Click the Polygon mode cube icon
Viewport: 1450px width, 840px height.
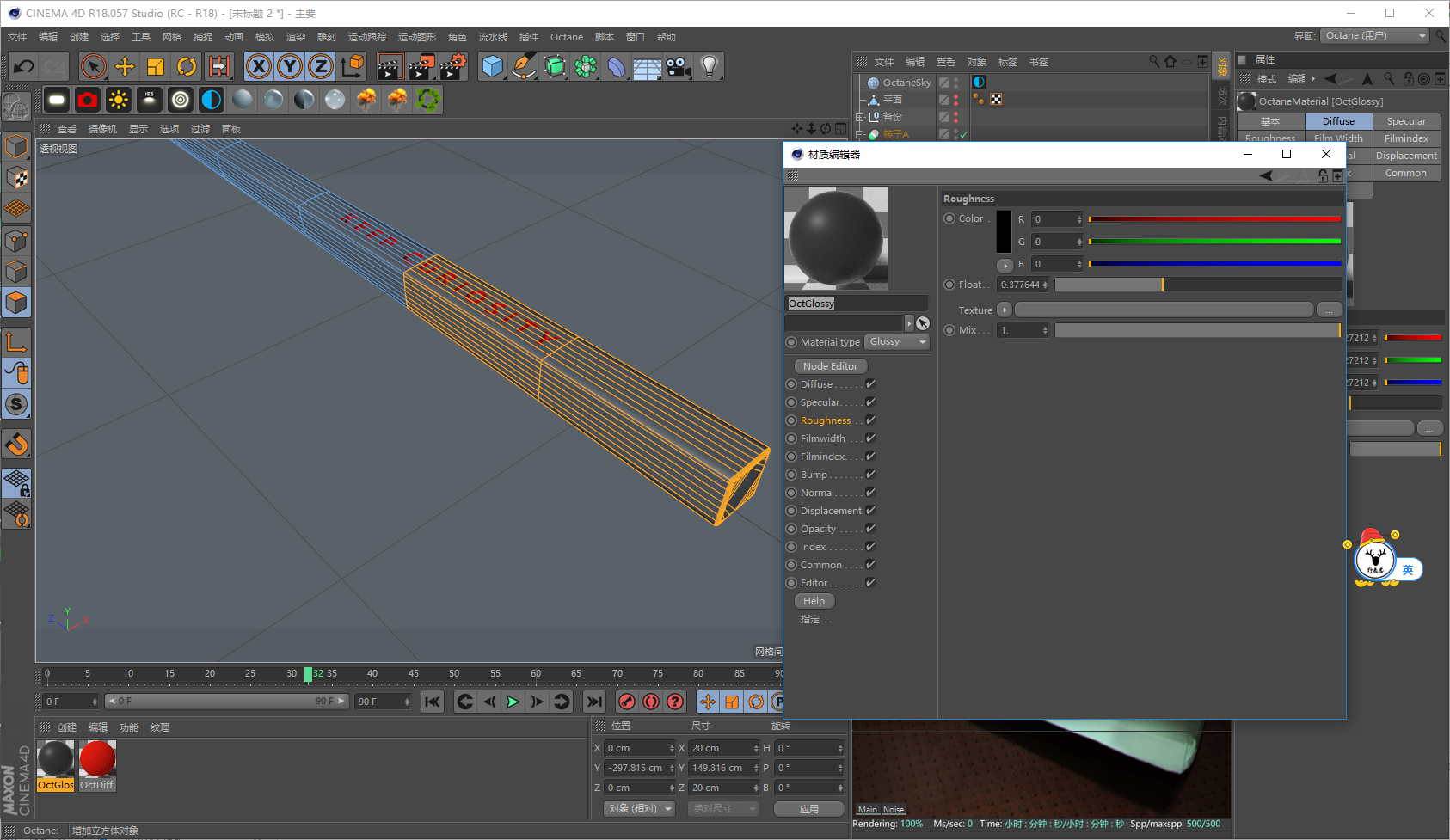click(x=16, y=303)
